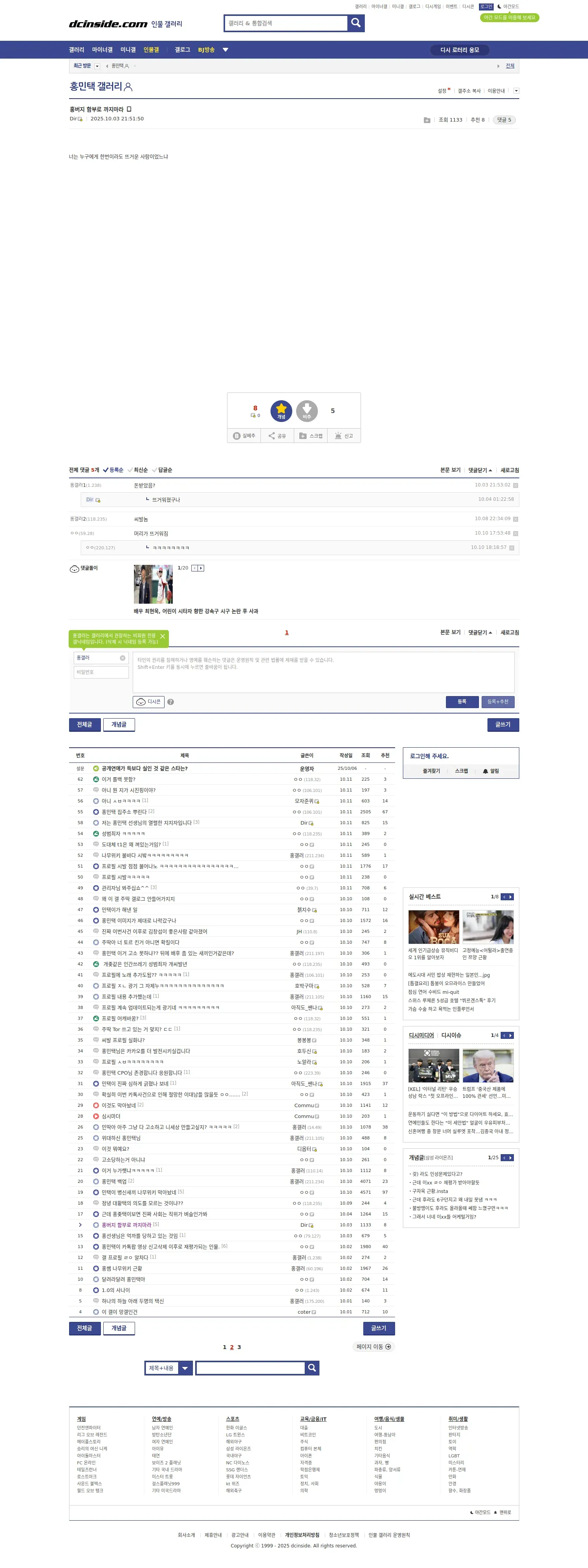Open the 트럼프 디시미디어 thumbnail
588x1568 pixels.
point(487,1065)
